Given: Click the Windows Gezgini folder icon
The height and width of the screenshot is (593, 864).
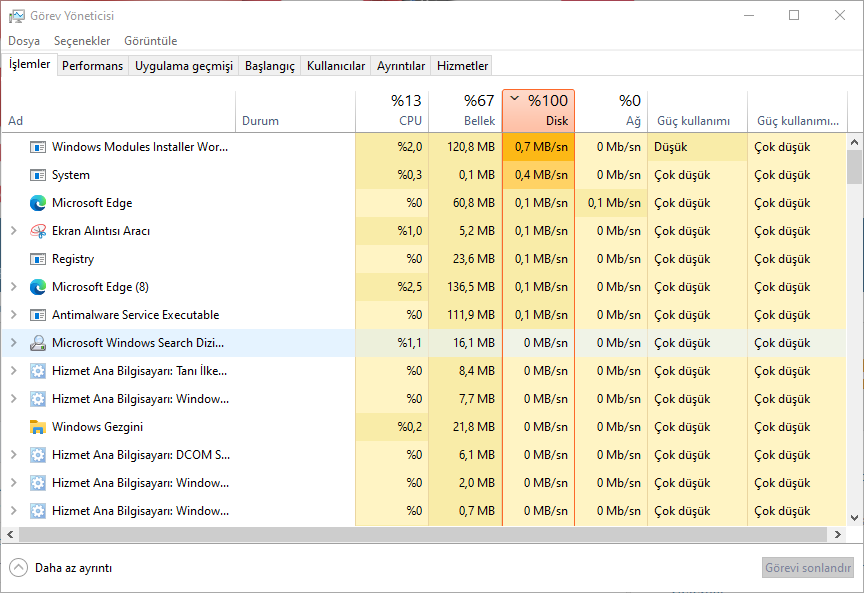Looking at the screenshot, I should [x=38, y=427].
